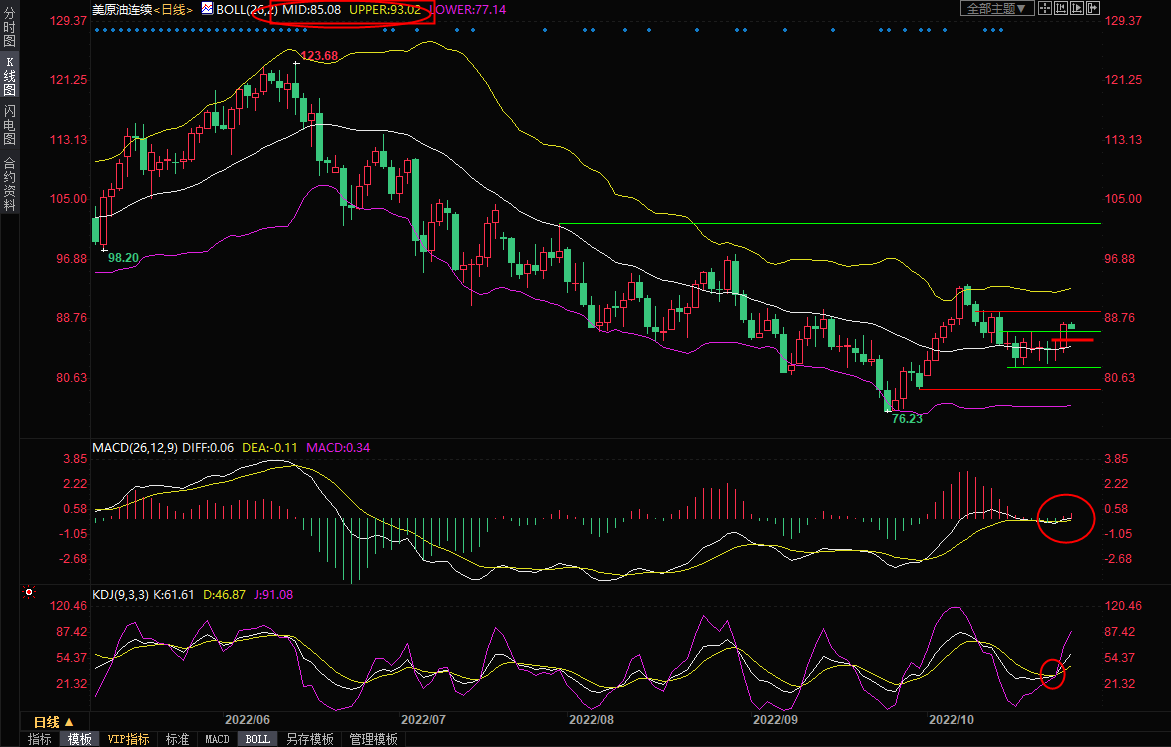This screenshot has width=1171, height=747.
Task: Open the 闪电图 sidebar tab
Action: 9,125
